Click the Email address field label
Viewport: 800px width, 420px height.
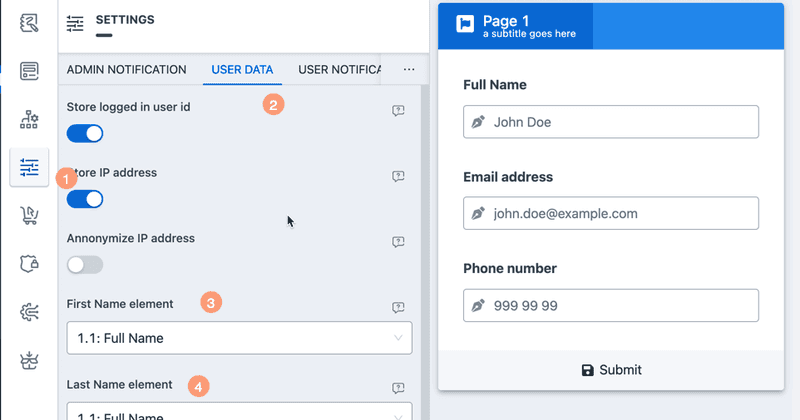[x=508, y=177]
